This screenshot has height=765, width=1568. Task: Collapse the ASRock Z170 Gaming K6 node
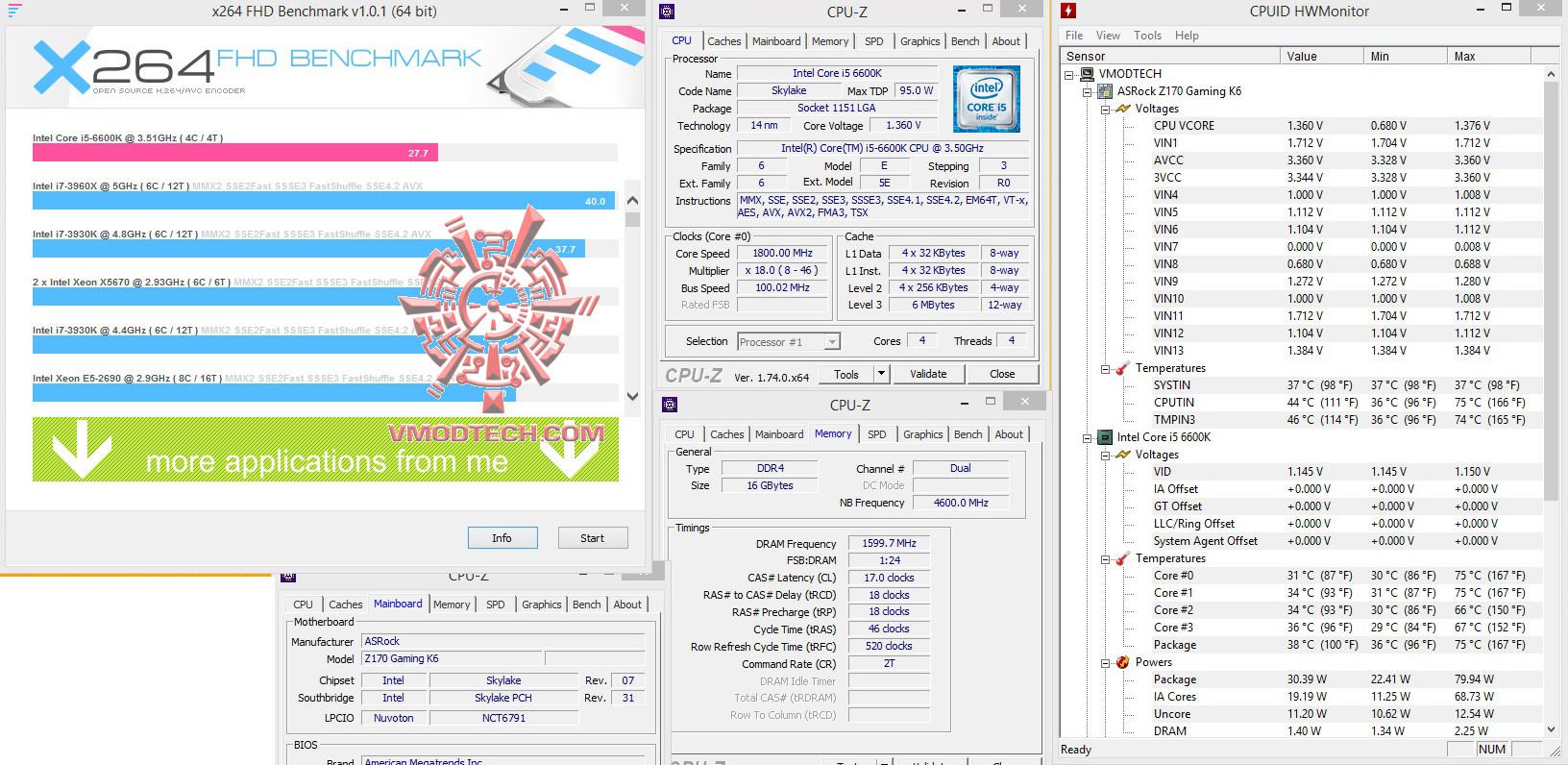pyautogui.click(x=1088, y=91)
